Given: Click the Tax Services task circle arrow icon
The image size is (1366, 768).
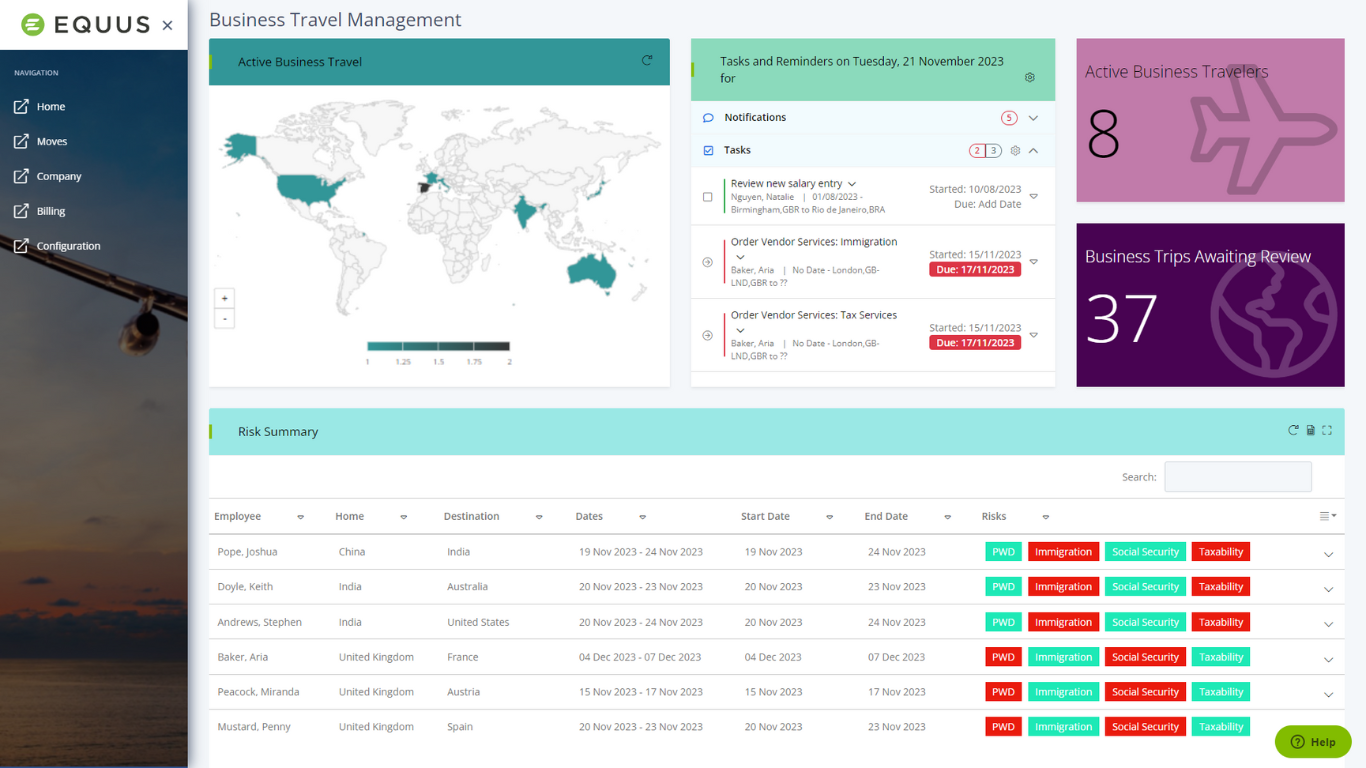Looking at the screenshot, I should [708, 336].
